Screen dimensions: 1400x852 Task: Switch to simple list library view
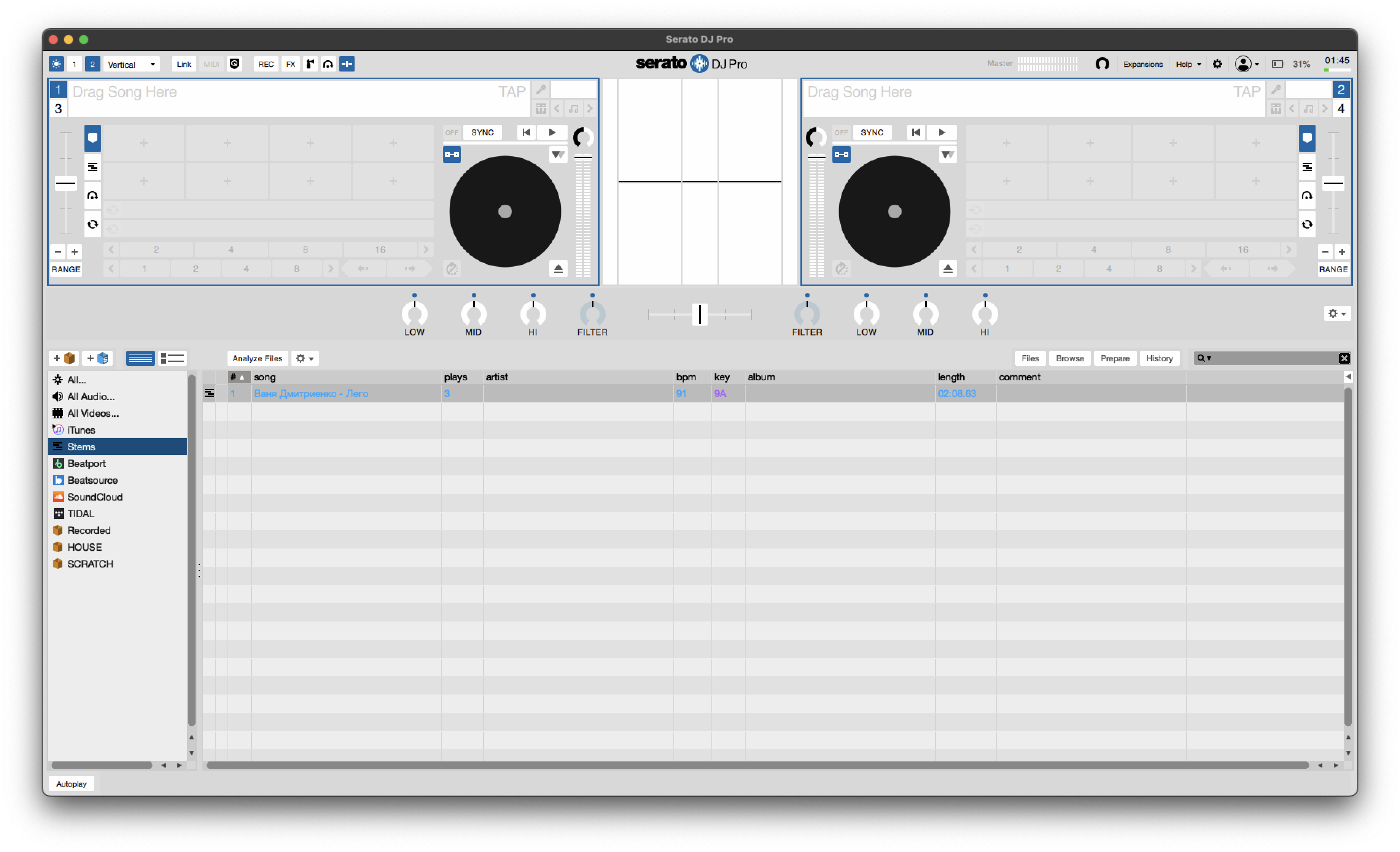click(x=140, y=358)
